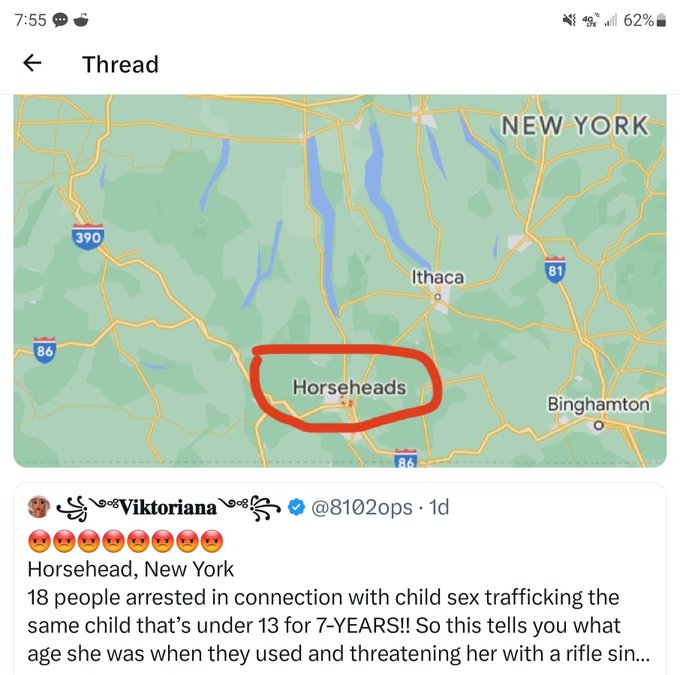Screen dimensions: 680x675
Task: Tap the back arrow
Action: [33, 64]
